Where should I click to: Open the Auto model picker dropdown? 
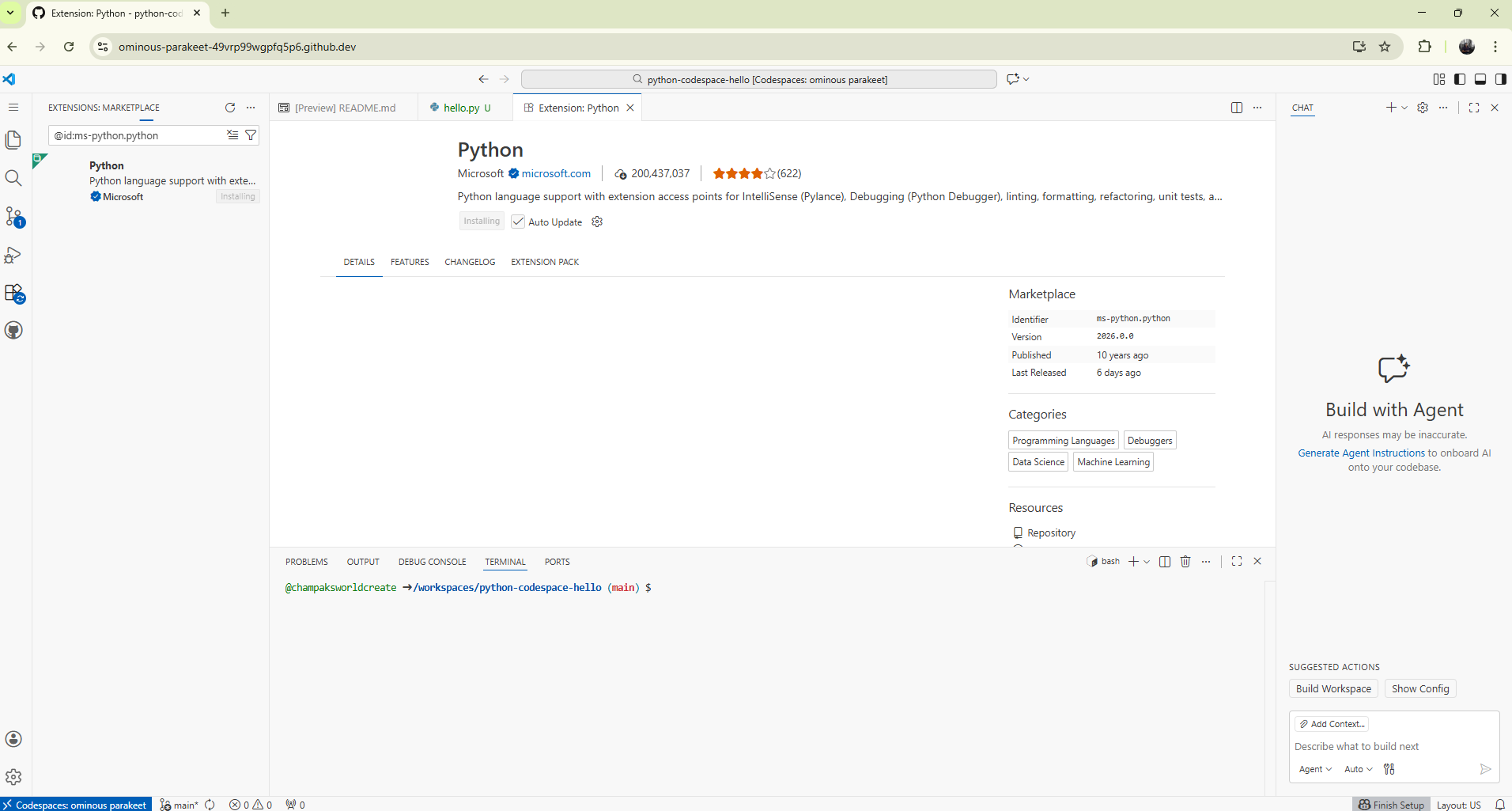[1359, 769]
